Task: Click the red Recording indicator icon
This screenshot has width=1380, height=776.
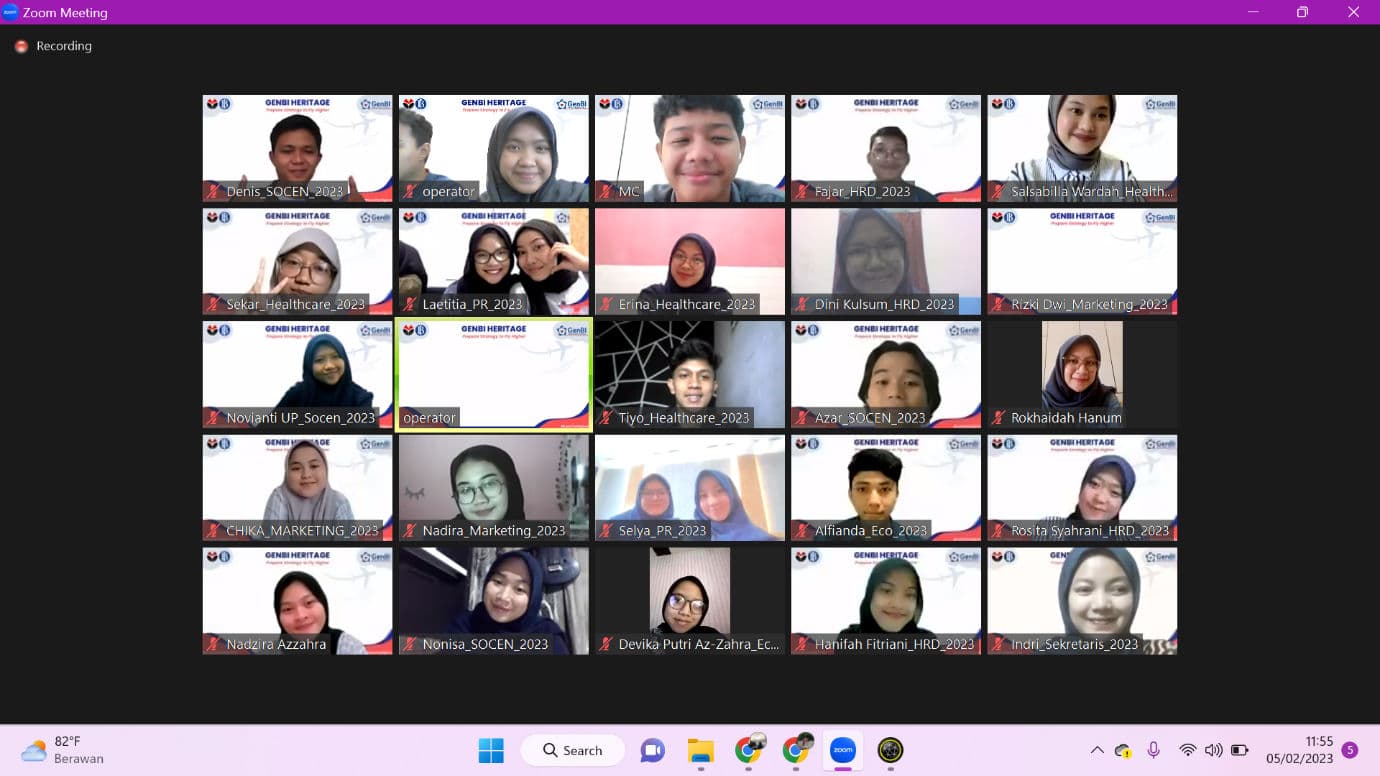Action: 21,46
